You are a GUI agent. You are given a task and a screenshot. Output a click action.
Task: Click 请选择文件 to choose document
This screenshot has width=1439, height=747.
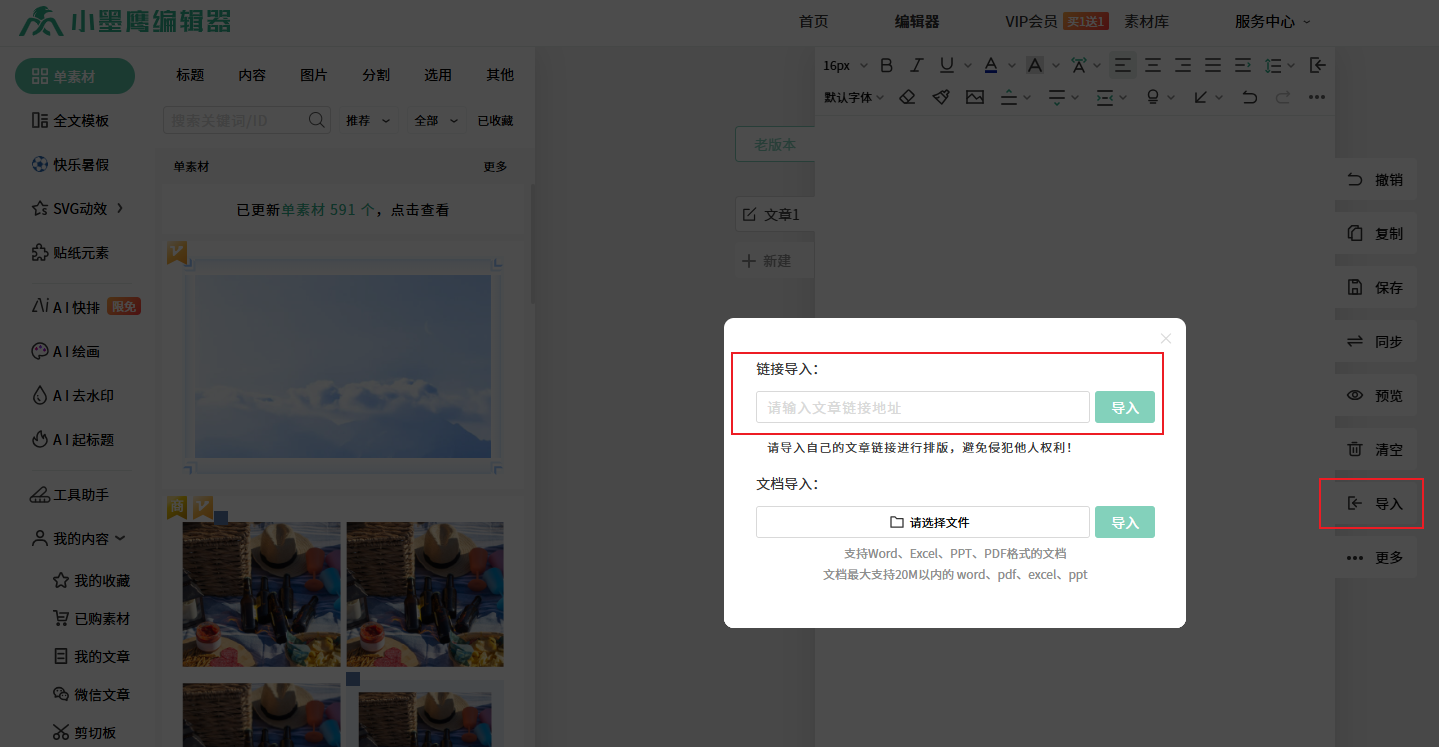tap(923, 522)
